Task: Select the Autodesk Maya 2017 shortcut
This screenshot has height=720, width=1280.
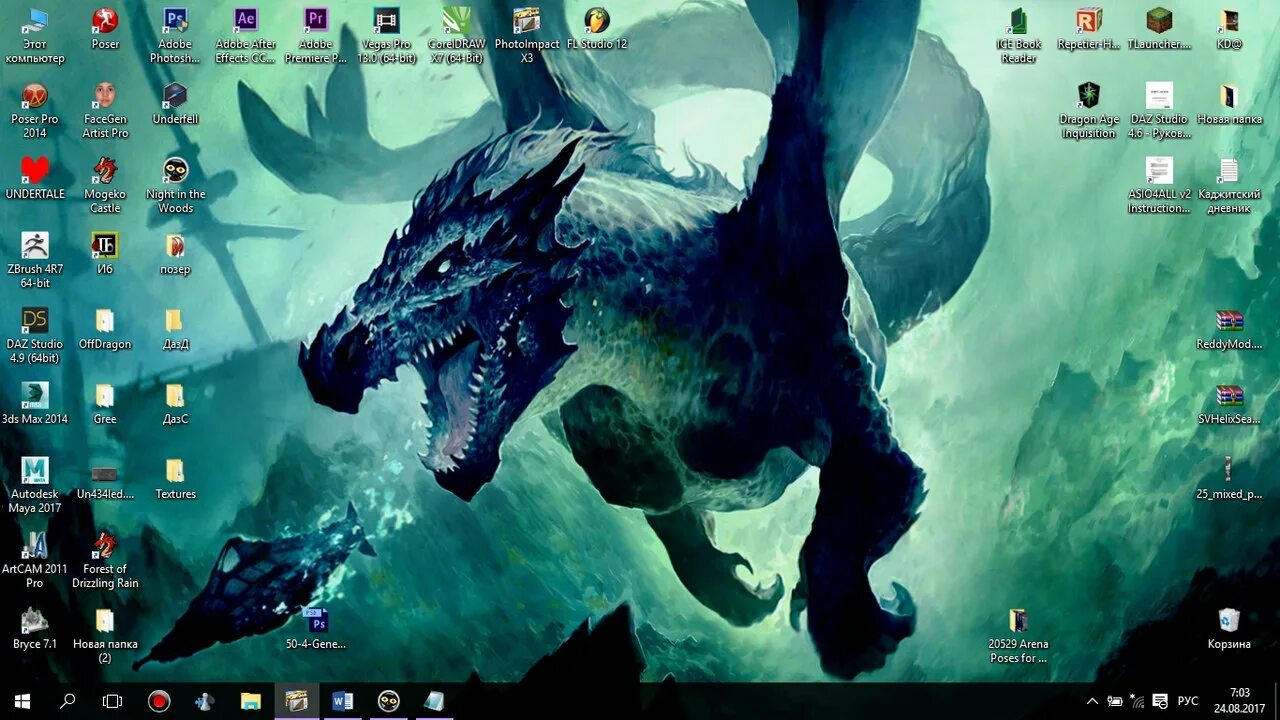Action: [x=35, y=486]
